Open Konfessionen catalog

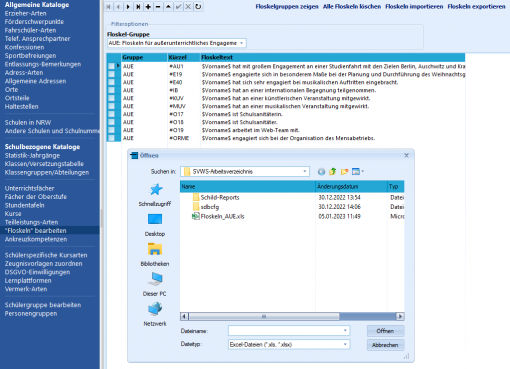pos(24,47)
